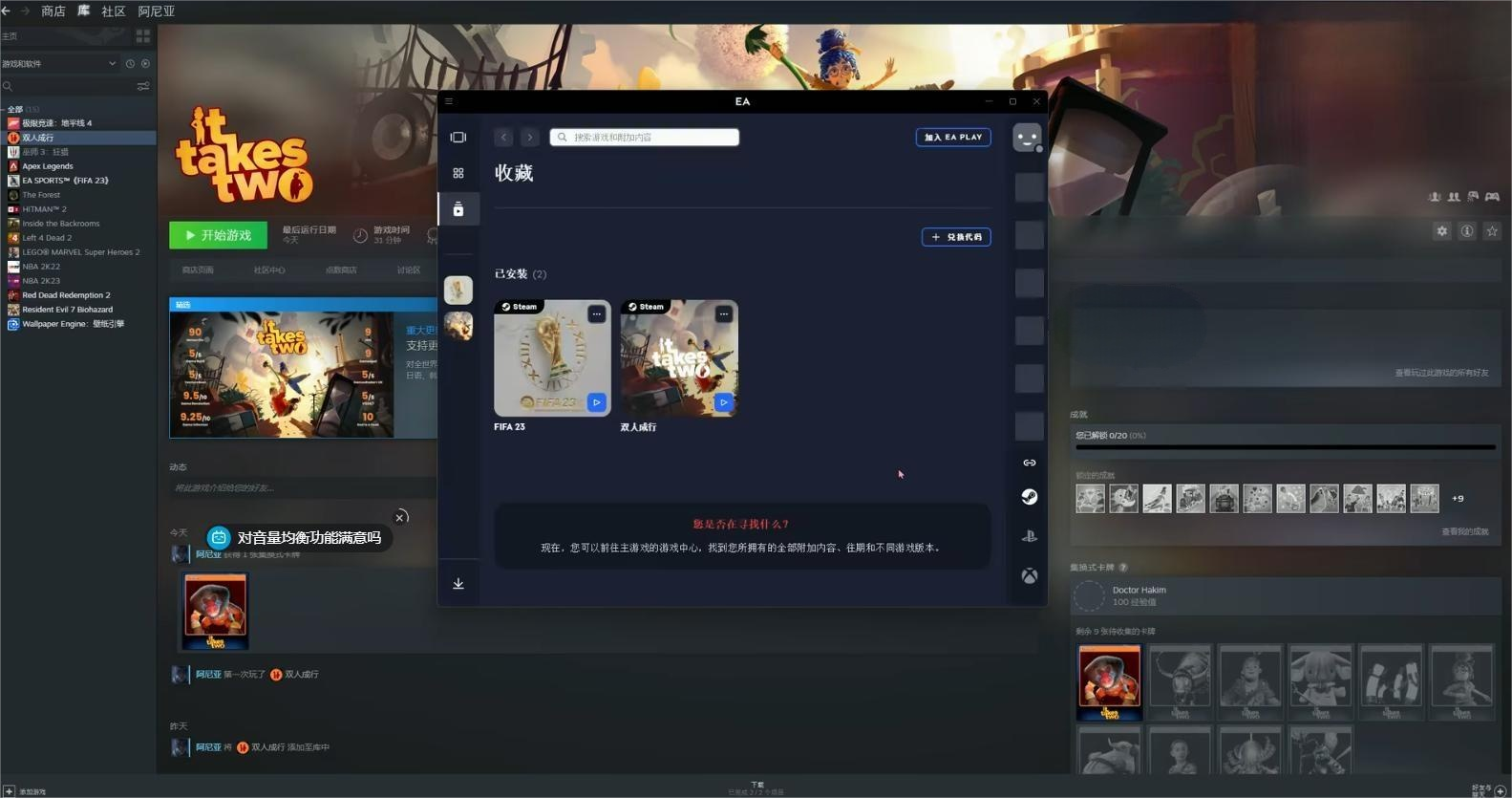
Task: Open the 点数商店 tab in Steam
Action: click(341, 270)
